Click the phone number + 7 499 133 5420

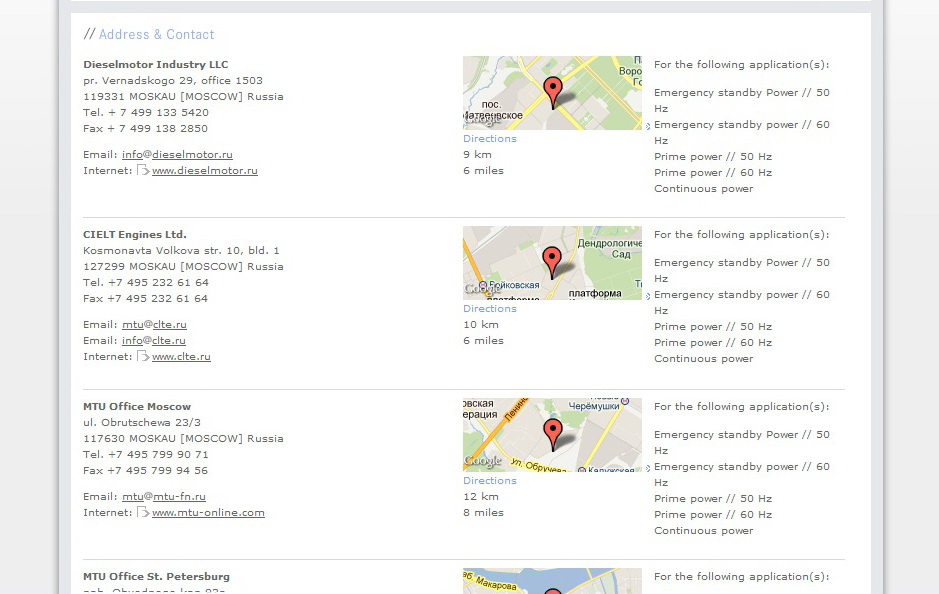pos(159,112)
